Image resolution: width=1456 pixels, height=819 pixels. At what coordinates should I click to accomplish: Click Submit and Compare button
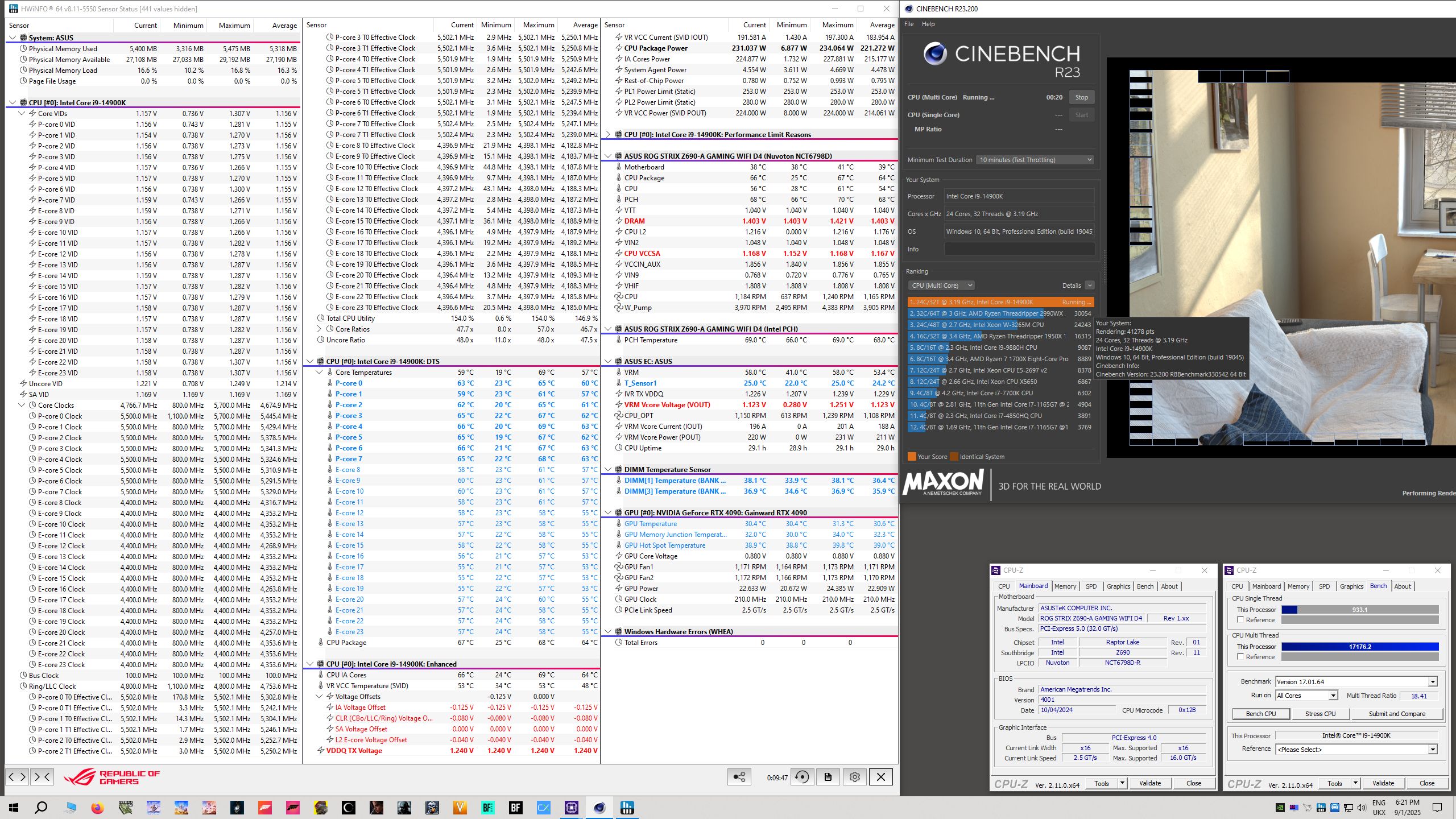pyautogui.click(x=1396, y=714)
